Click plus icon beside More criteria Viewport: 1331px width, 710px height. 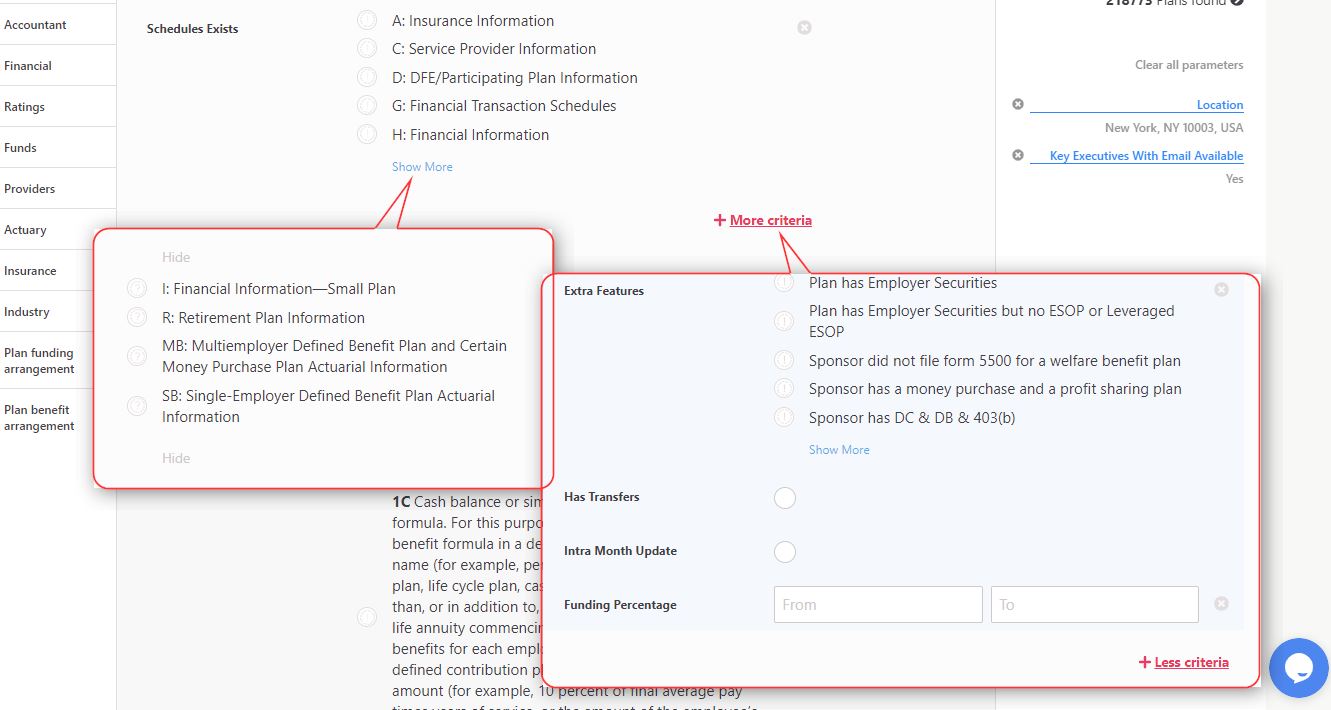coord(719,220)
